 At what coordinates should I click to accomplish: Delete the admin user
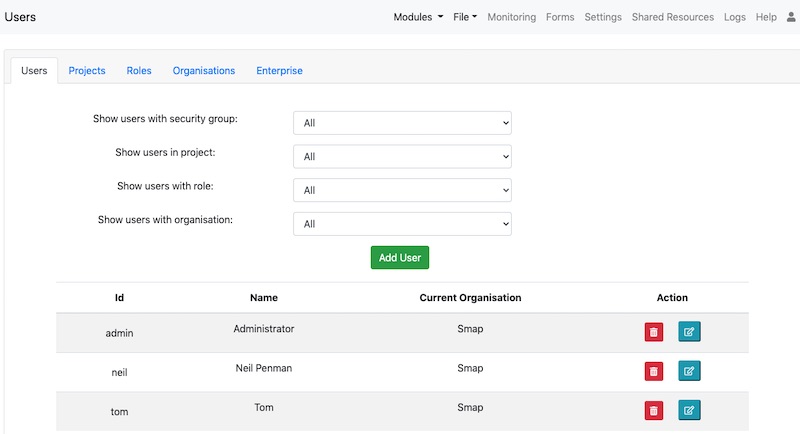pyautogui.click(x=653, y=332)
